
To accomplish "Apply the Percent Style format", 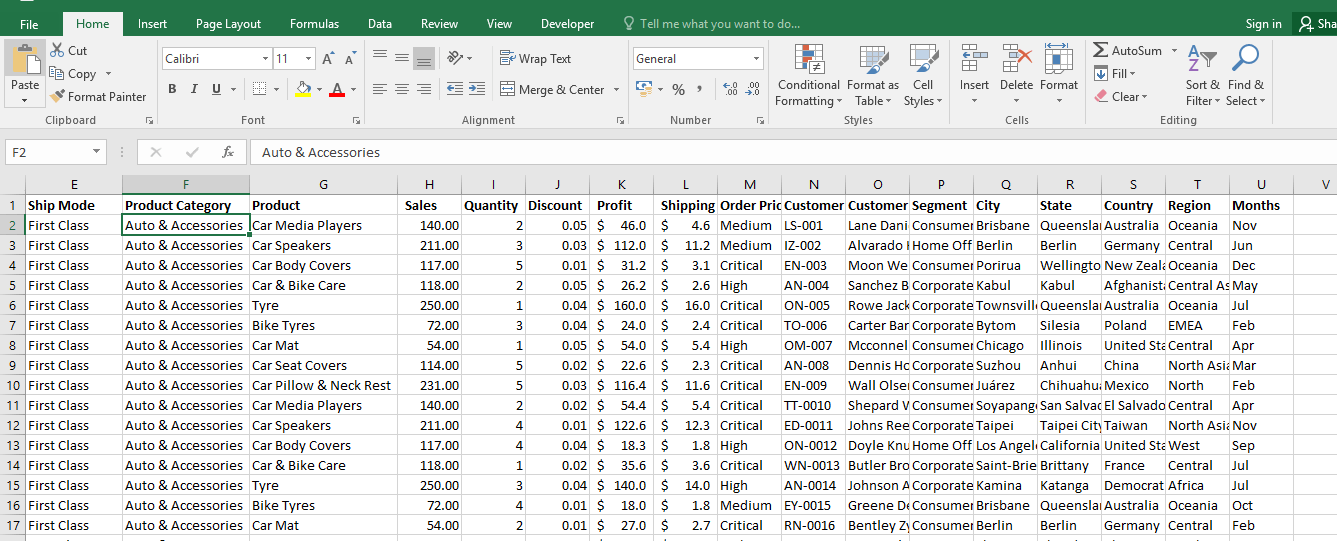I will point(678,90).
